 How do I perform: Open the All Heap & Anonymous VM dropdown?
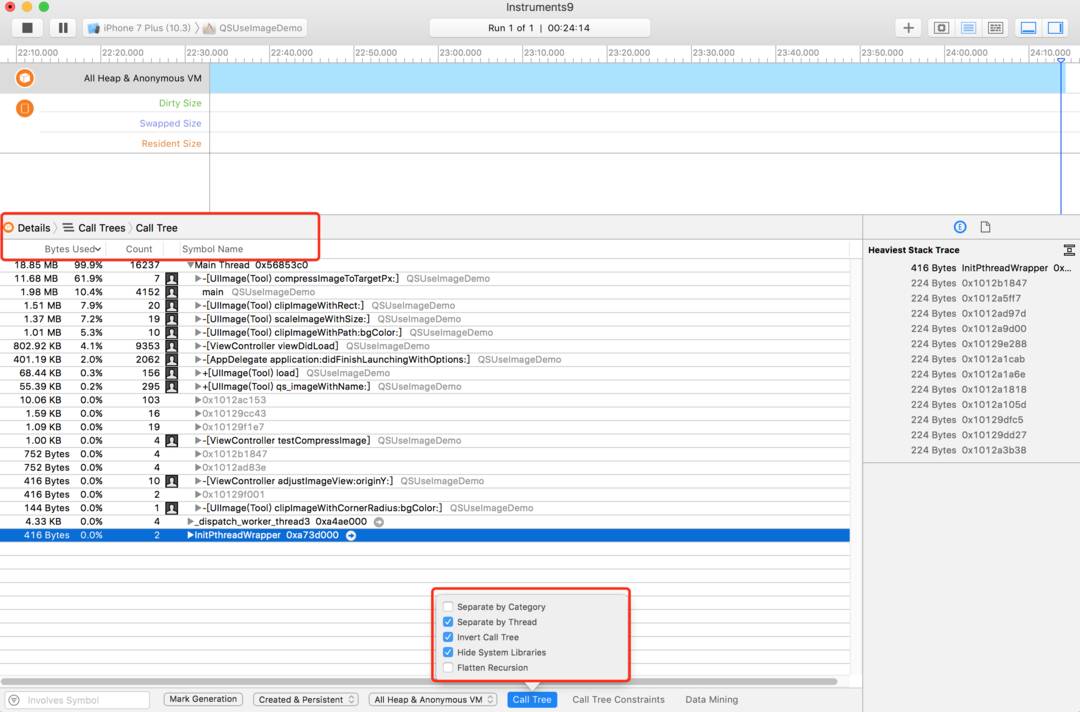pos(434,700)
